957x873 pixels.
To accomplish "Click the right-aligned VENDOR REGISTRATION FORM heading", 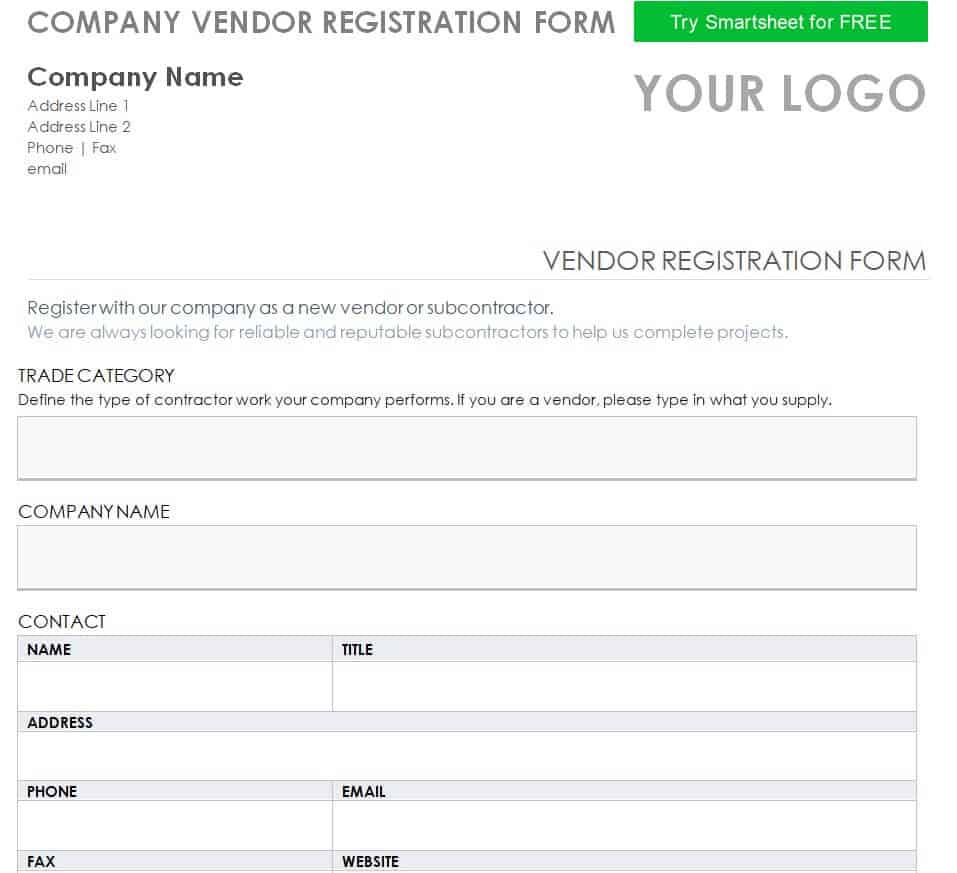I will click(734, 261).
